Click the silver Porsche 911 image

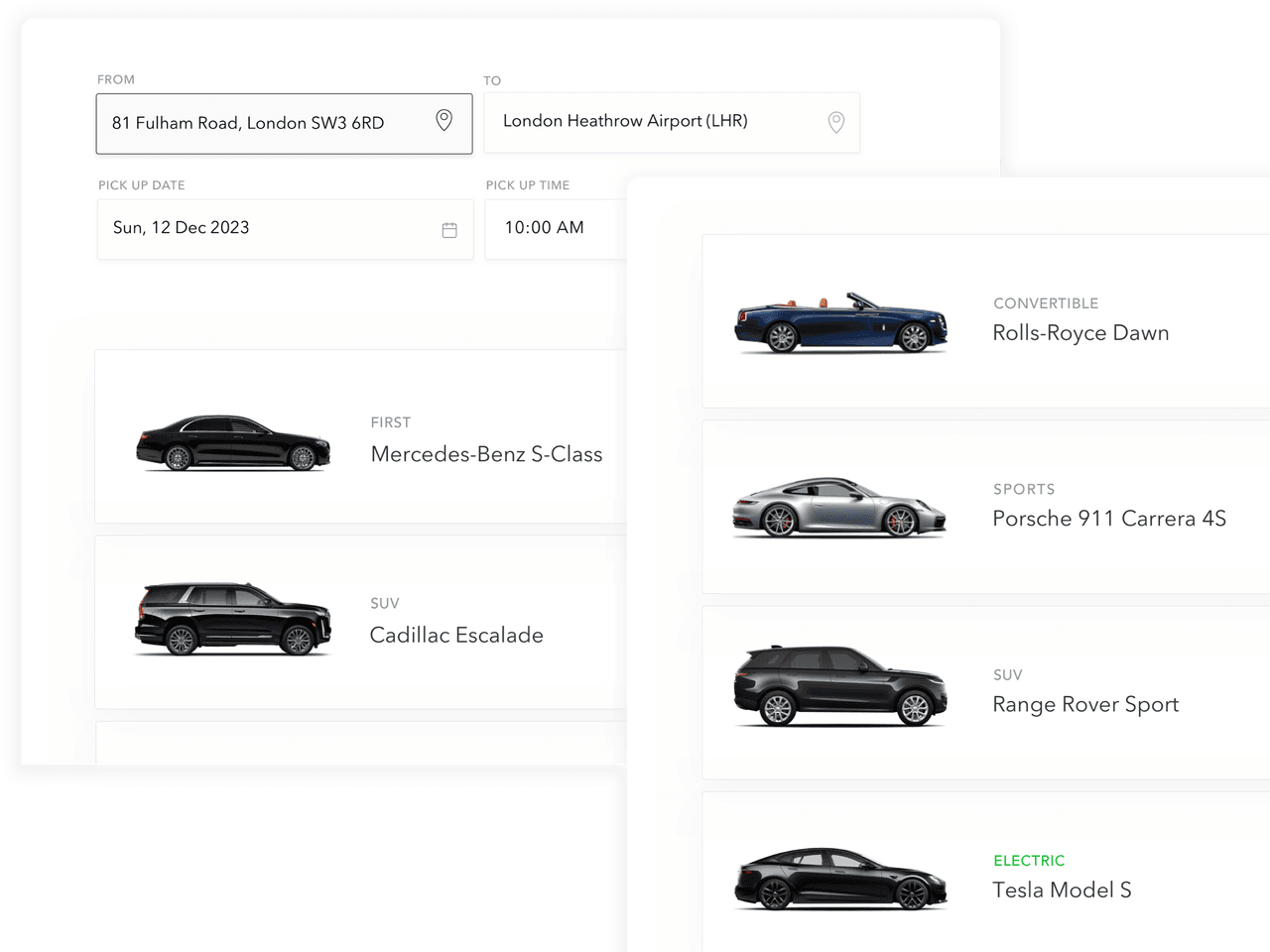point(839,508)
